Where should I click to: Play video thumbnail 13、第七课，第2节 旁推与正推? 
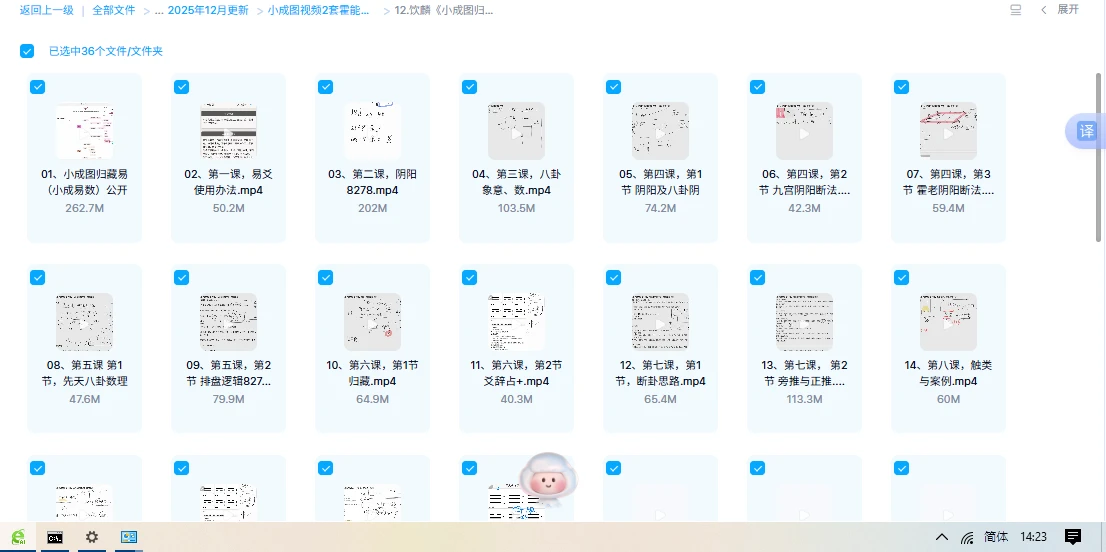[x=804, y=322]
